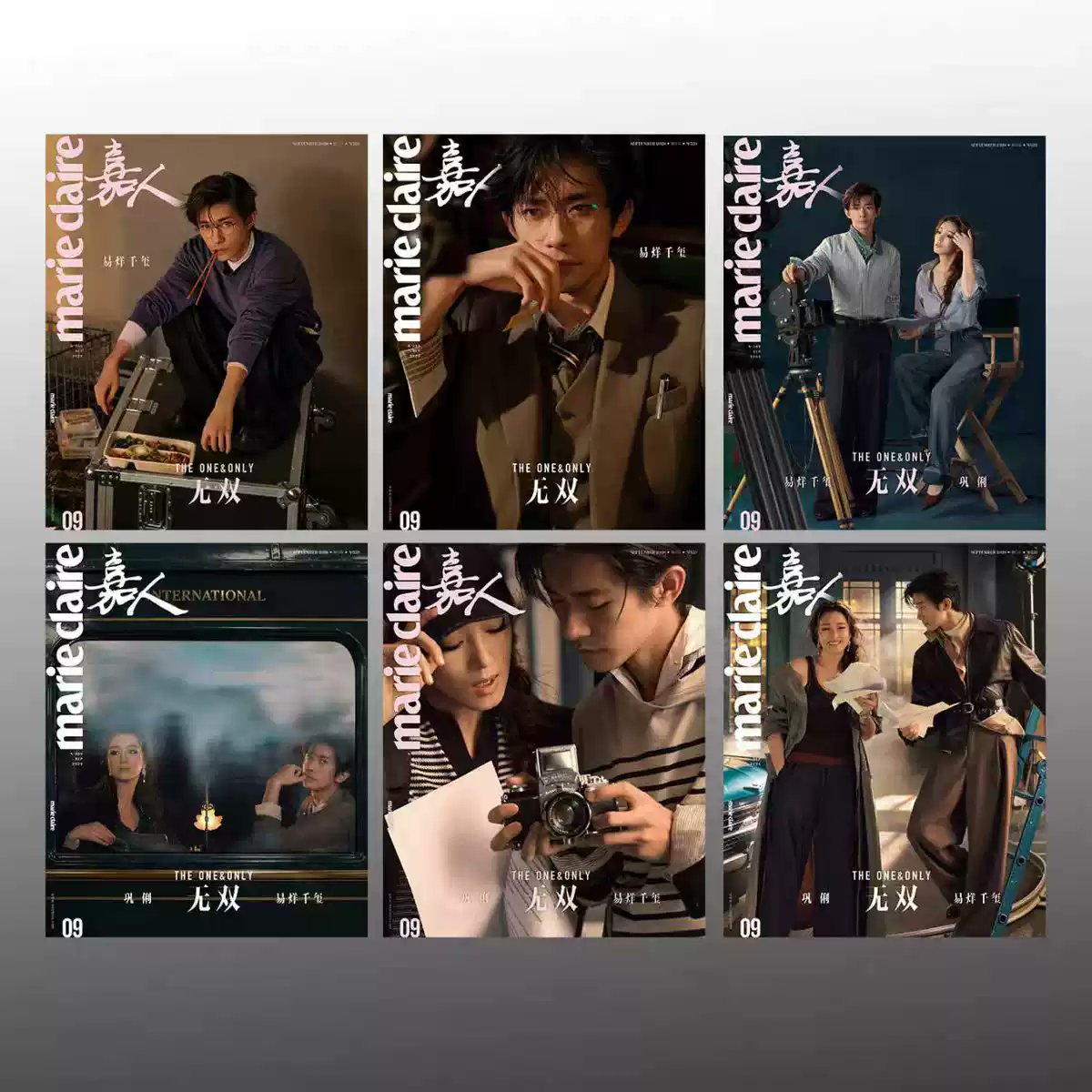Click the "marie claire" logo on the beige suit cover
1092x1092 pixels.
(x=407, y=240)
